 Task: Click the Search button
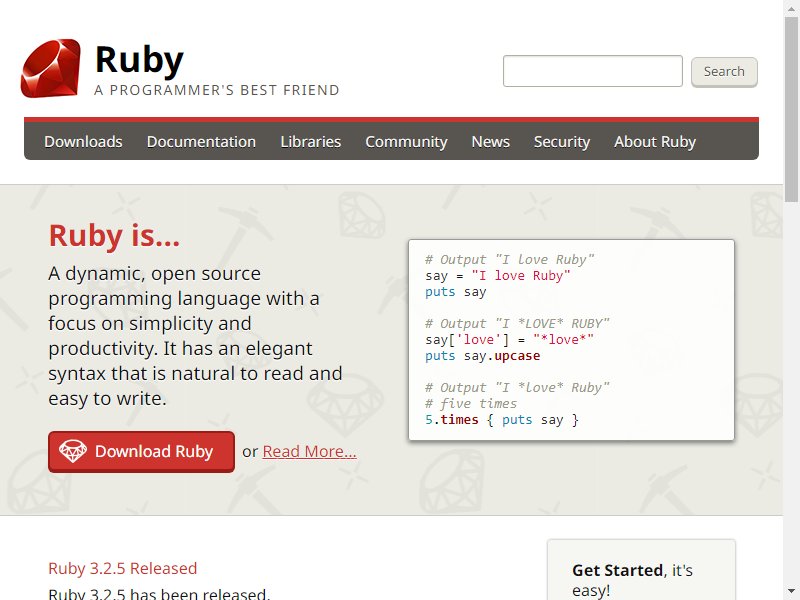(724, 71)
